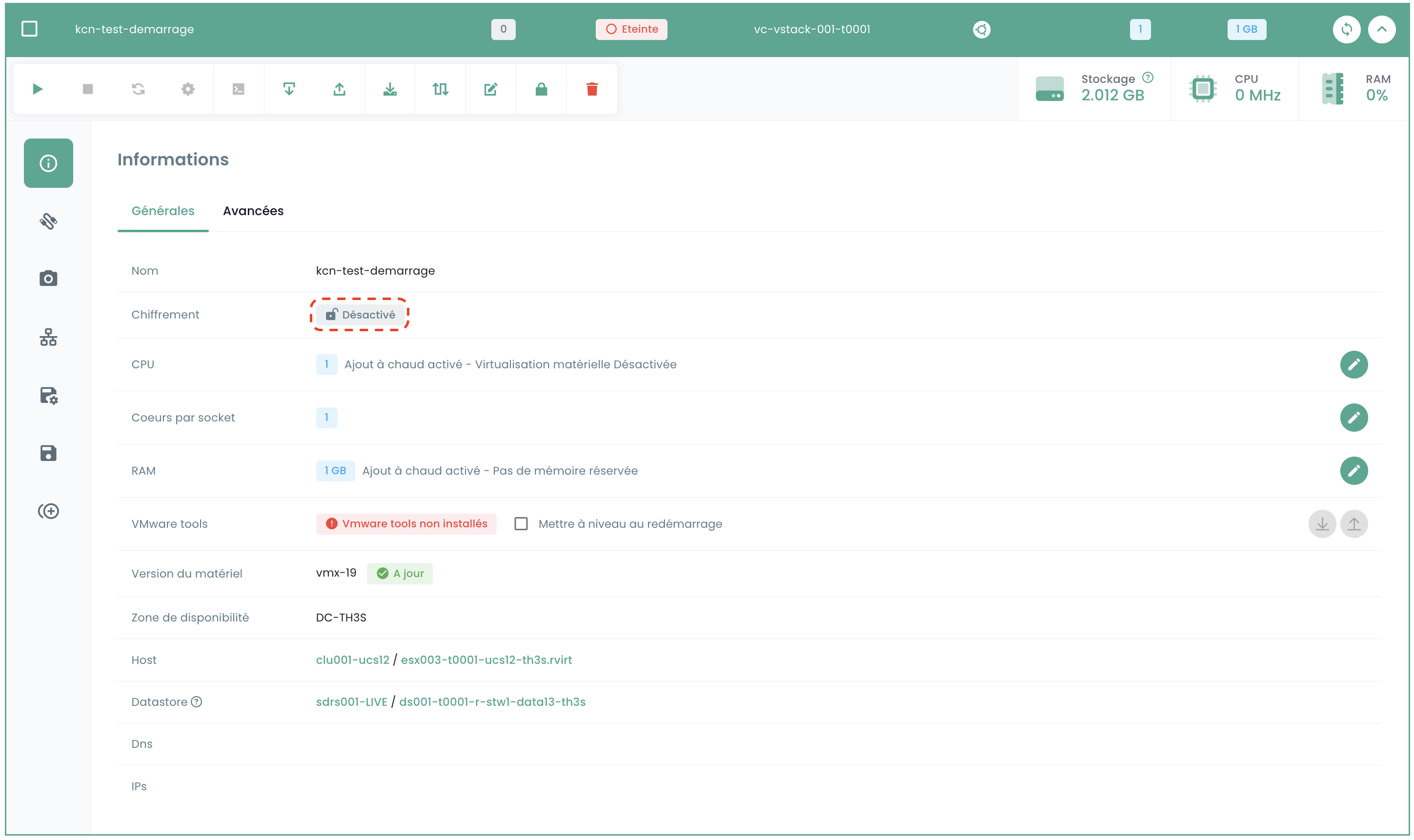1414x840 pixels.
Task: Open the disk save sidebar icon
Action: tap(48, 453)
